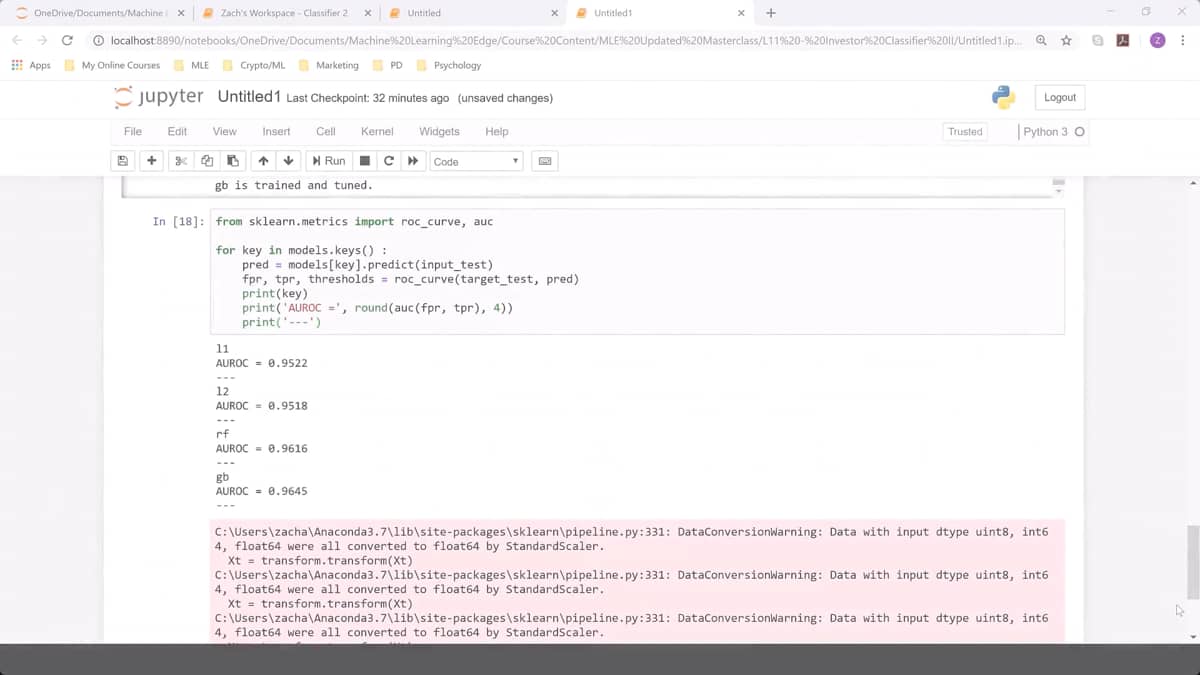Open the Edit menu
The image size is (1200, 675).
pos(177,131)
